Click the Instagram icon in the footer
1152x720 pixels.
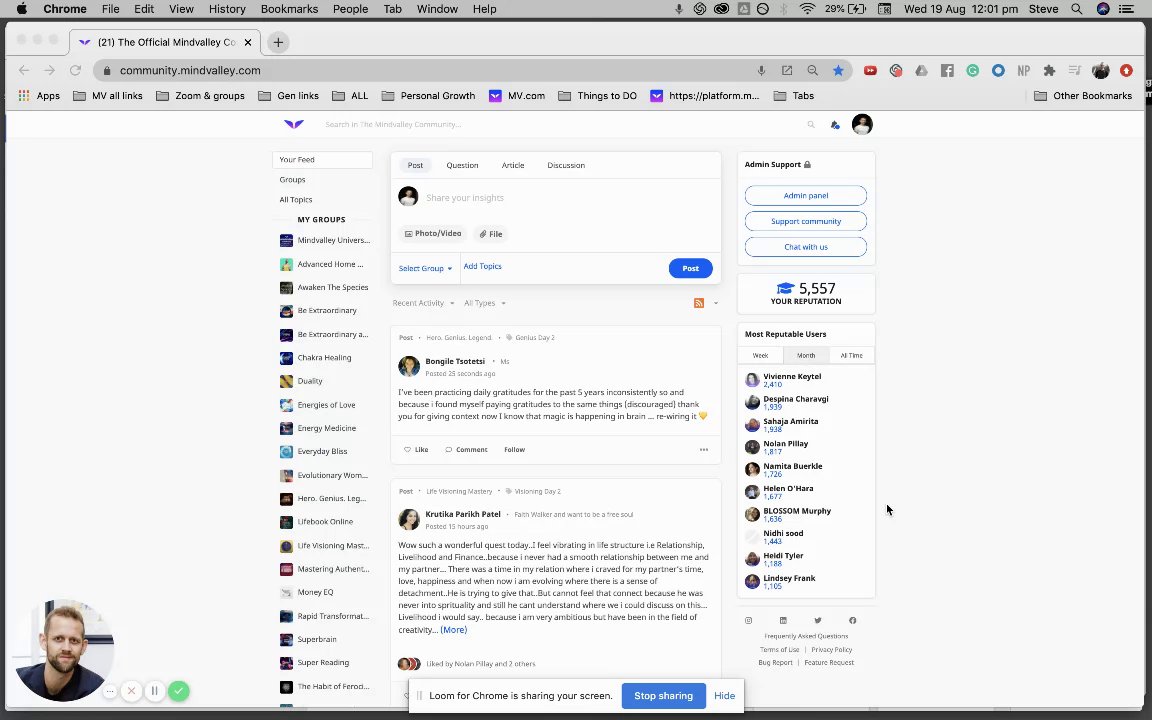[x=749, y=621]
